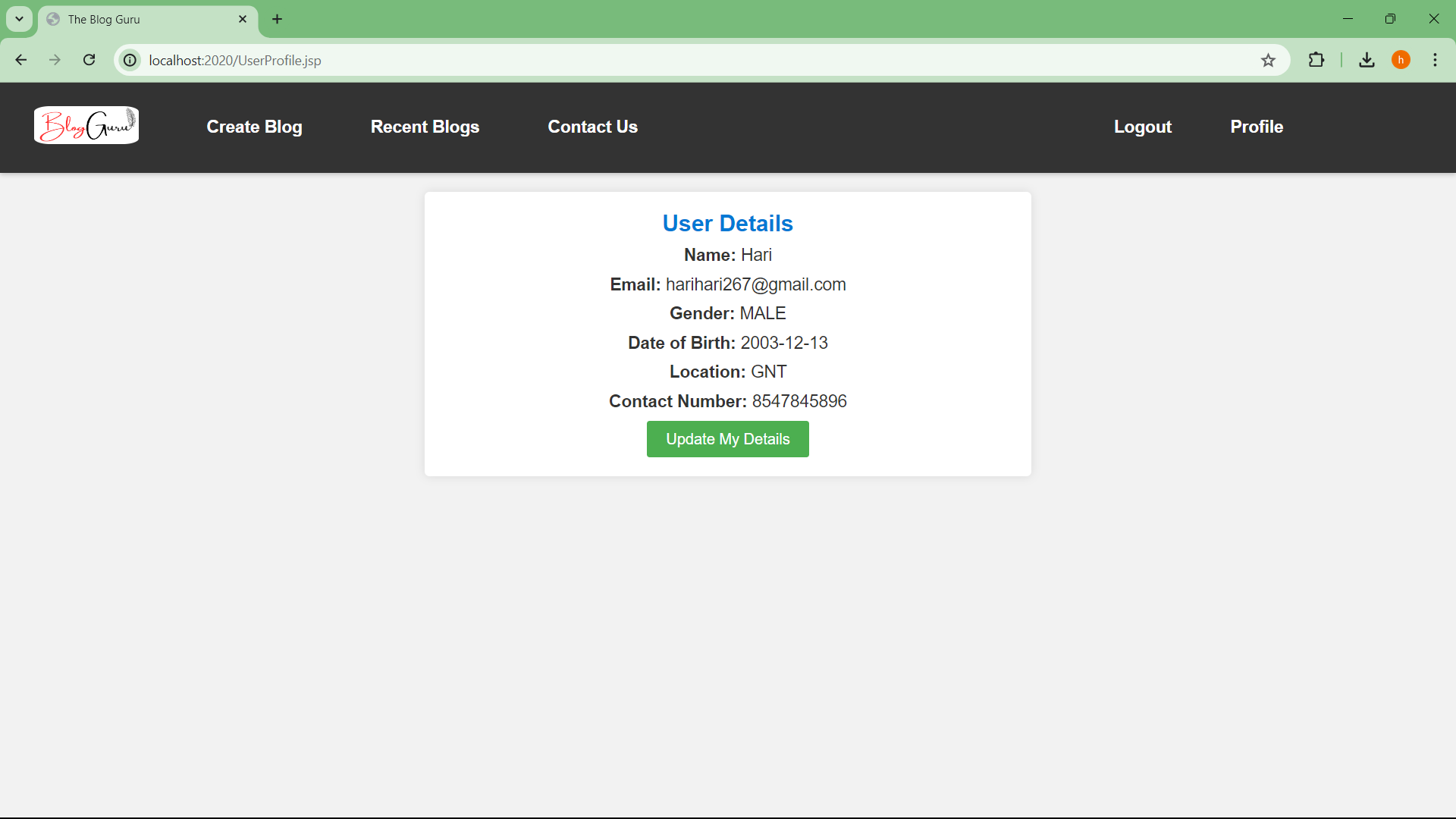Click the Blog Guru logo
The height and width of the screenshot is (819, 1456).
coord(86,125)
